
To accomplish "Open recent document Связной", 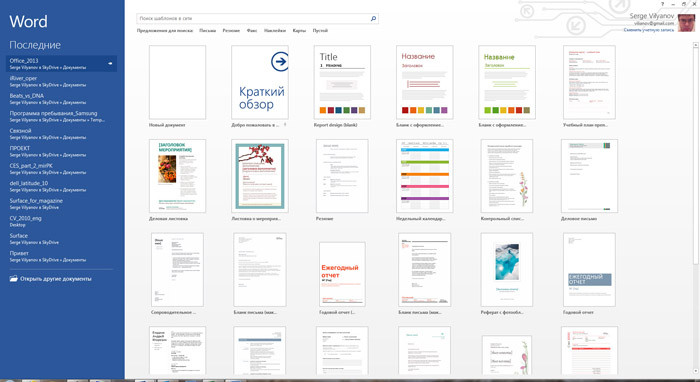I will (x=61, y=134).
